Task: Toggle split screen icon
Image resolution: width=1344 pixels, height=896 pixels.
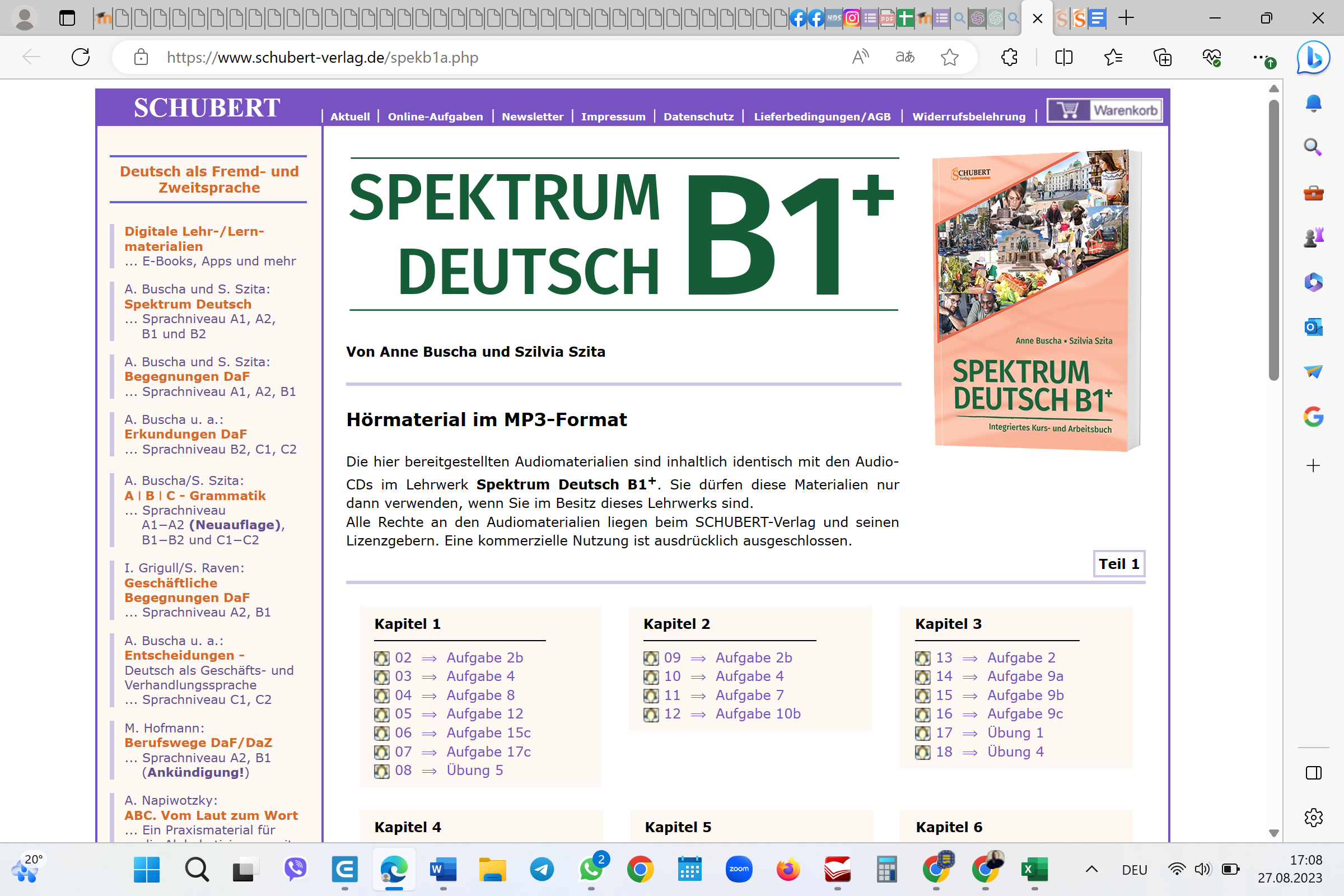Action: (1063, 57)
